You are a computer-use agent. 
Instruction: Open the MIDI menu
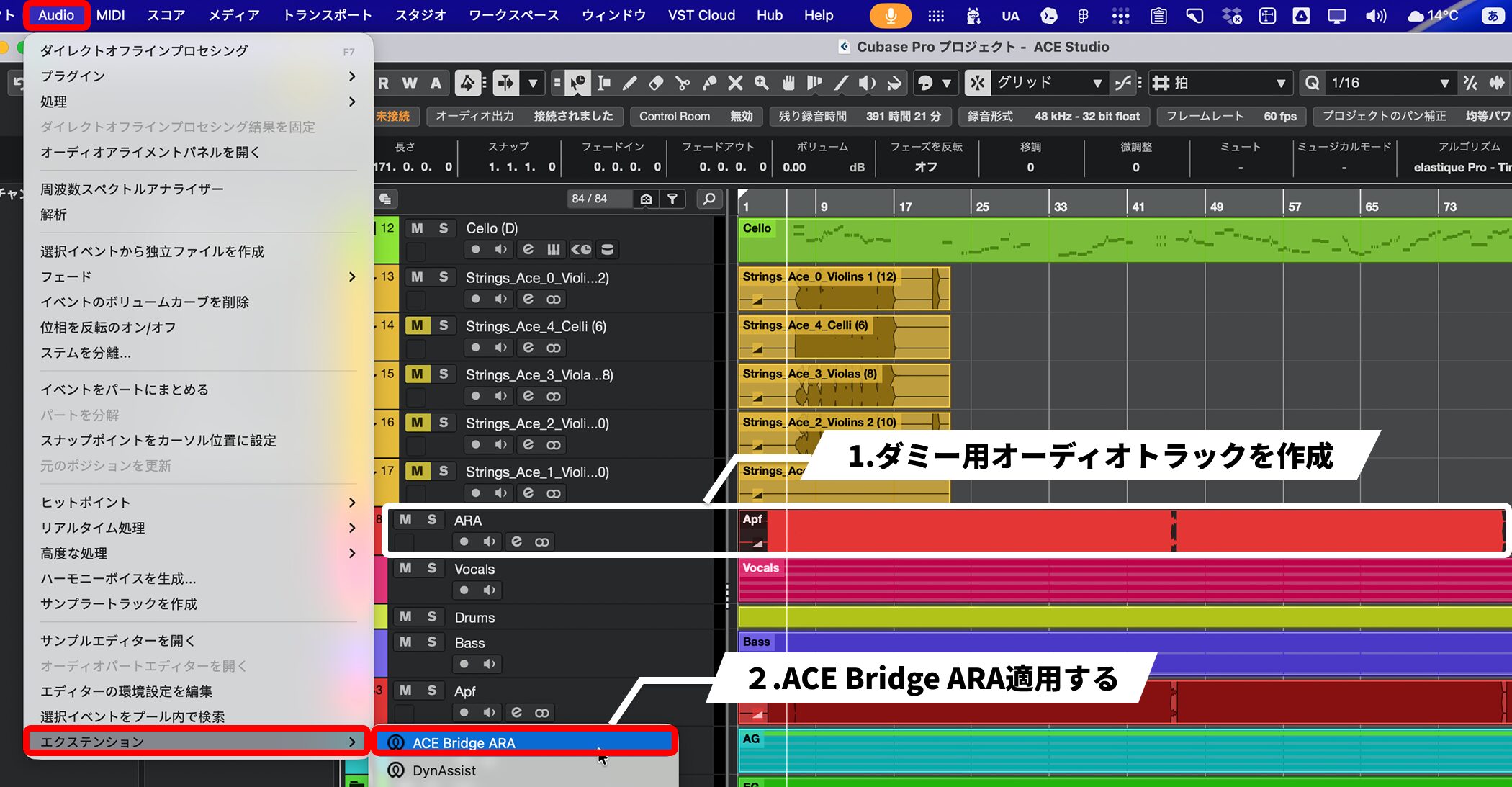click(110, 15)
